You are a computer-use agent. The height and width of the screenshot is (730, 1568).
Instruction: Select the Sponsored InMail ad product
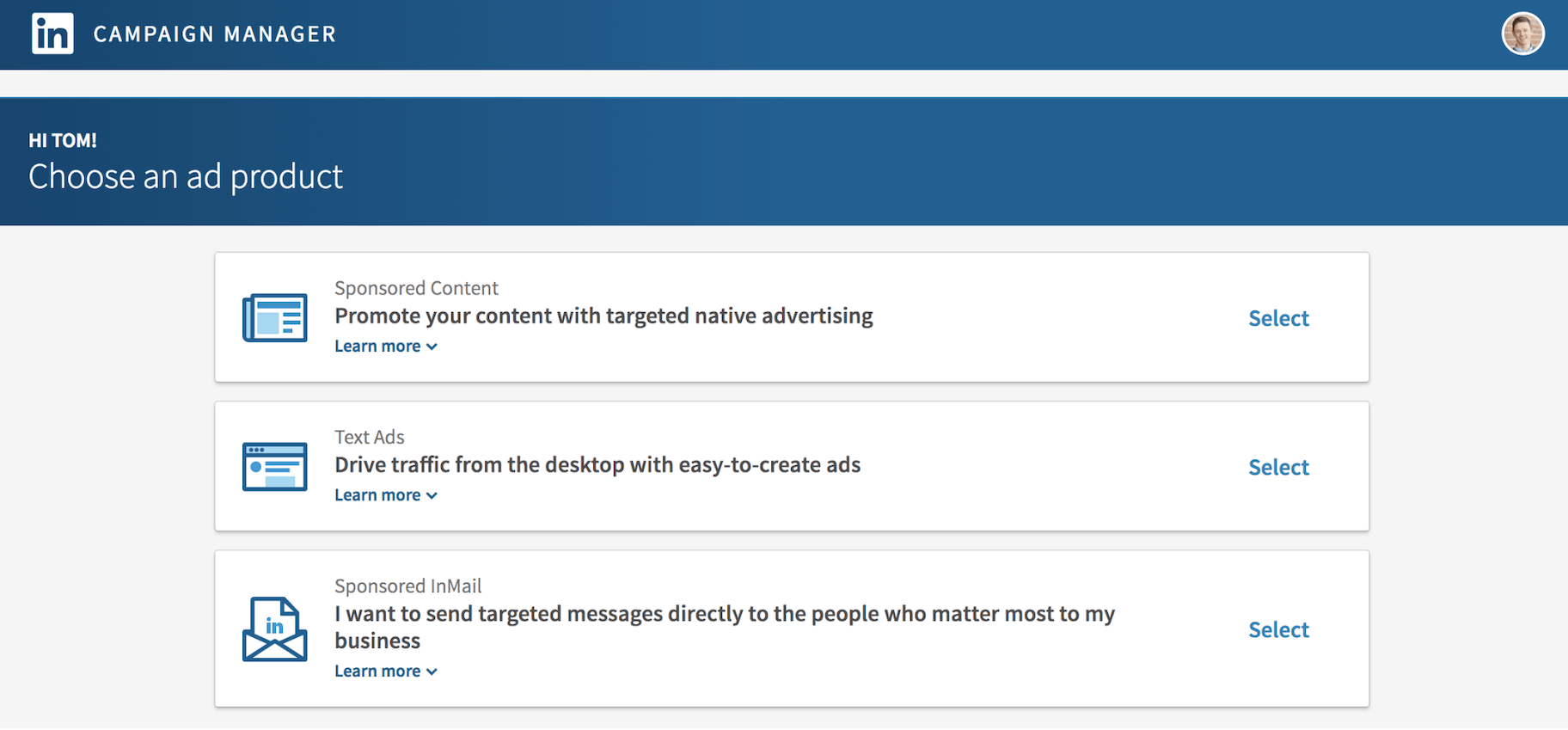pos(1278,630)
